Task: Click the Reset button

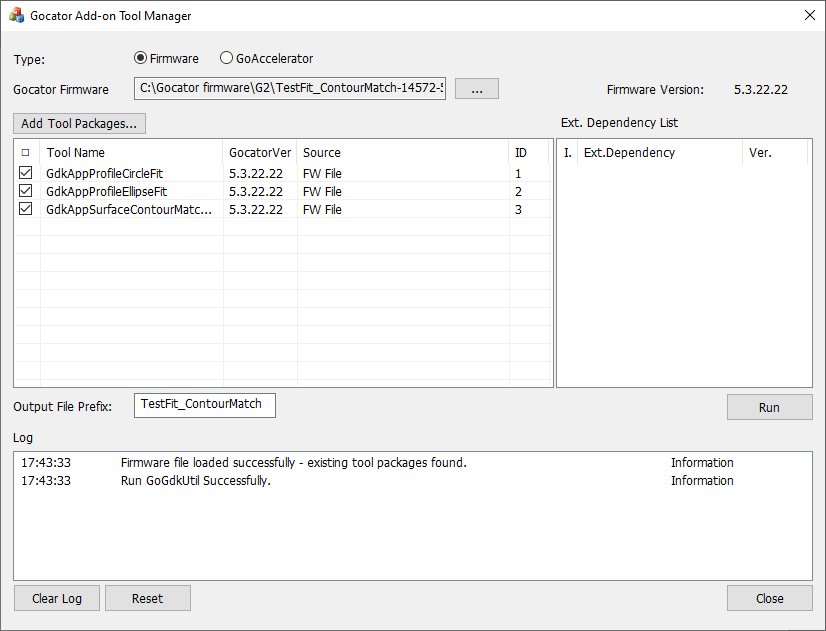Action: coord(148,598)
